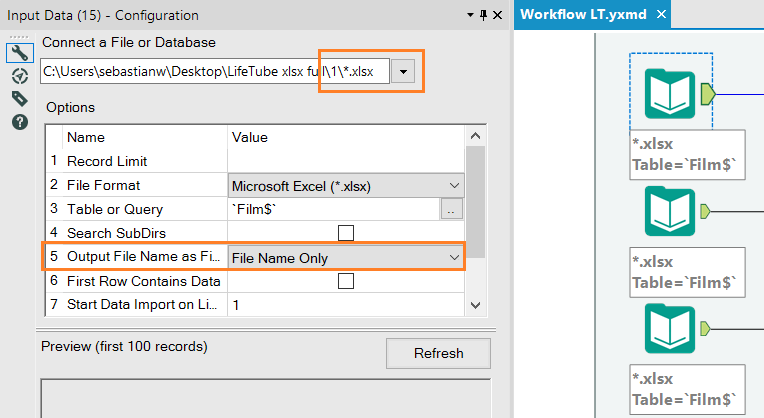This screenshot has width=764, height=418.
Task: Expand the file path dropdown arrow
Action: tap(403, 72)
